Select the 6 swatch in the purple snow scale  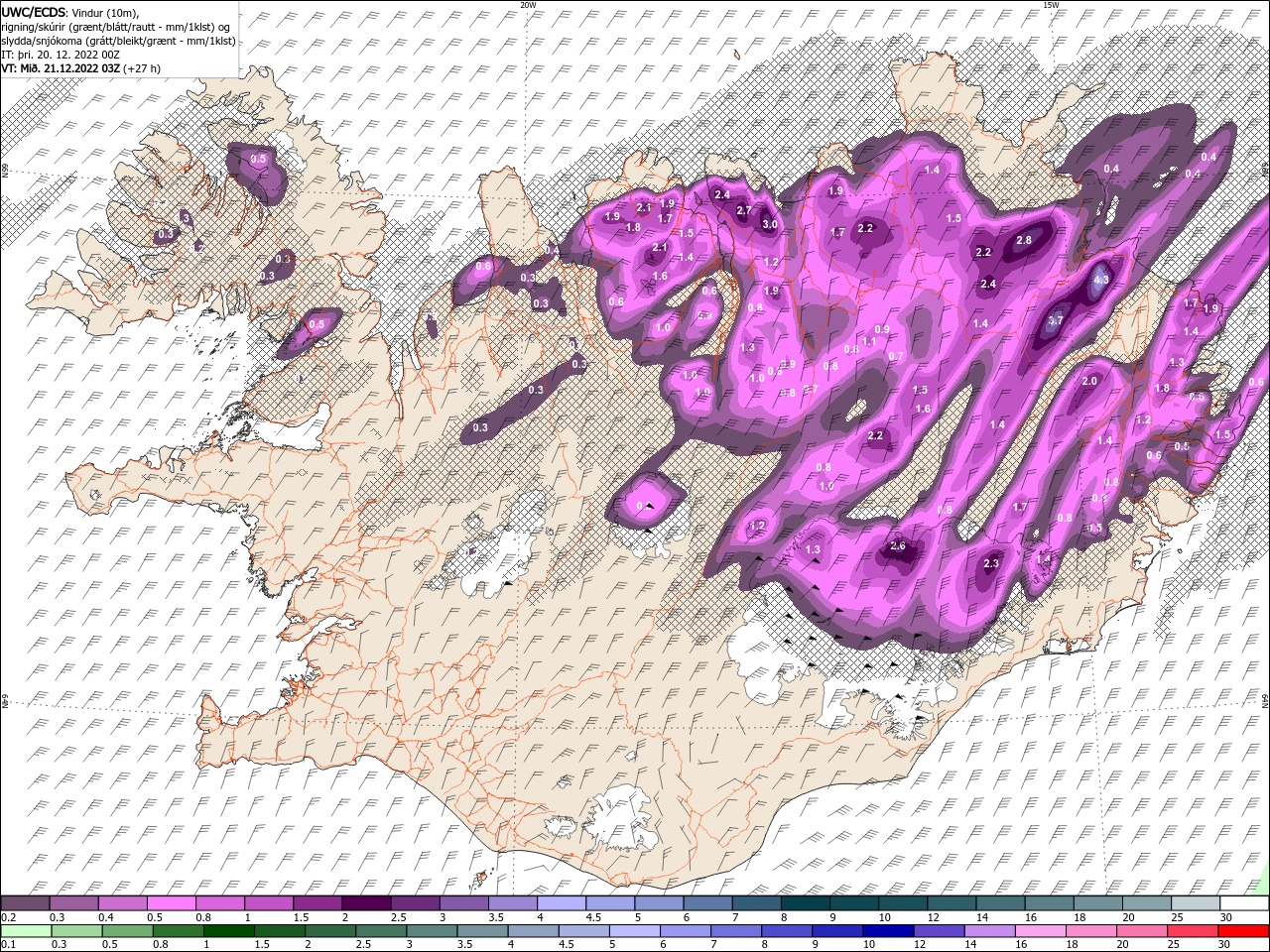coord(706,903)
